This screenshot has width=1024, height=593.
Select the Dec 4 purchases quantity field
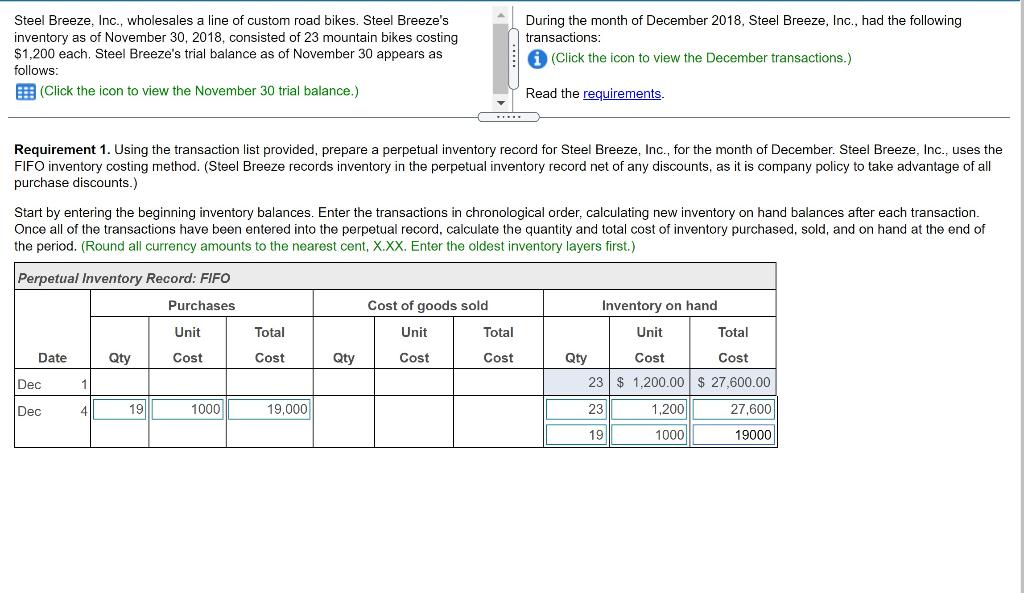point(120,409)
